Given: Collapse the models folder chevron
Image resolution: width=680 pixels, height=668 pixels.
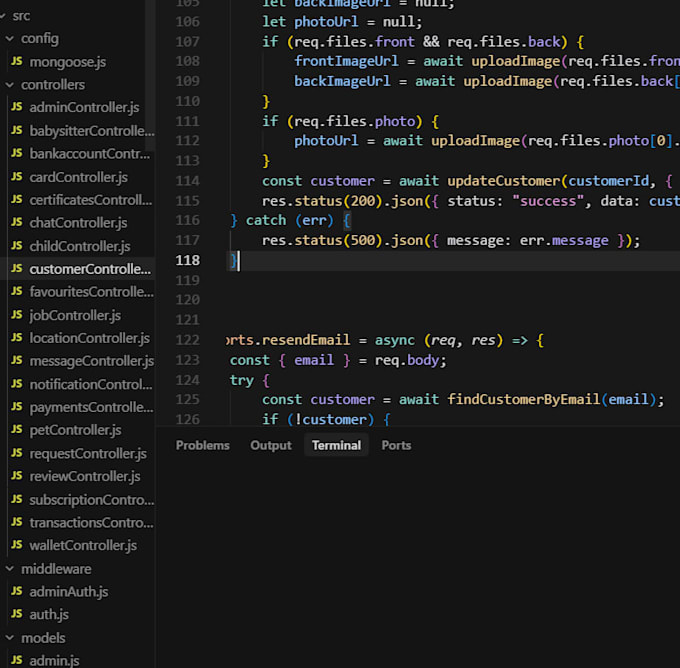Looking at the screenshot, I should click(10, 638).
